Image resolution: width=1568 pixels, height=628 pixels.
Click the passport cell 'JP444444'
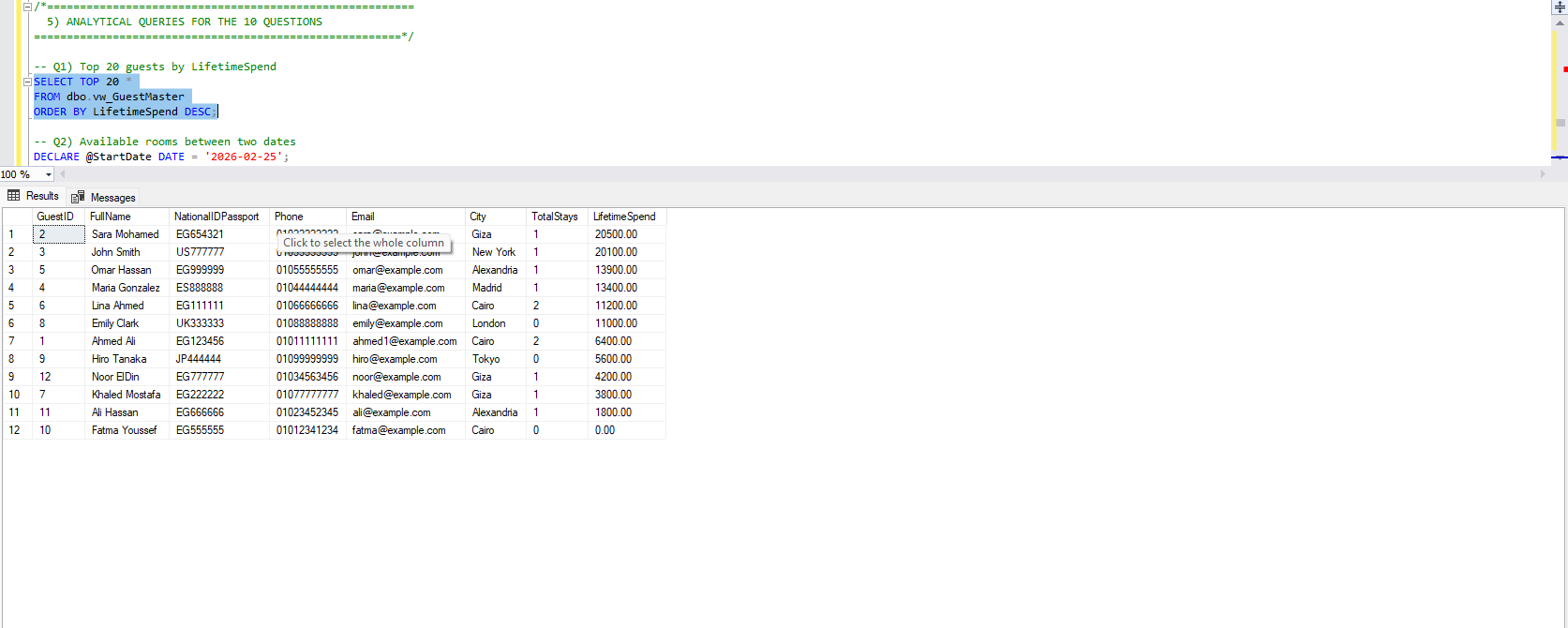point(219,359)
